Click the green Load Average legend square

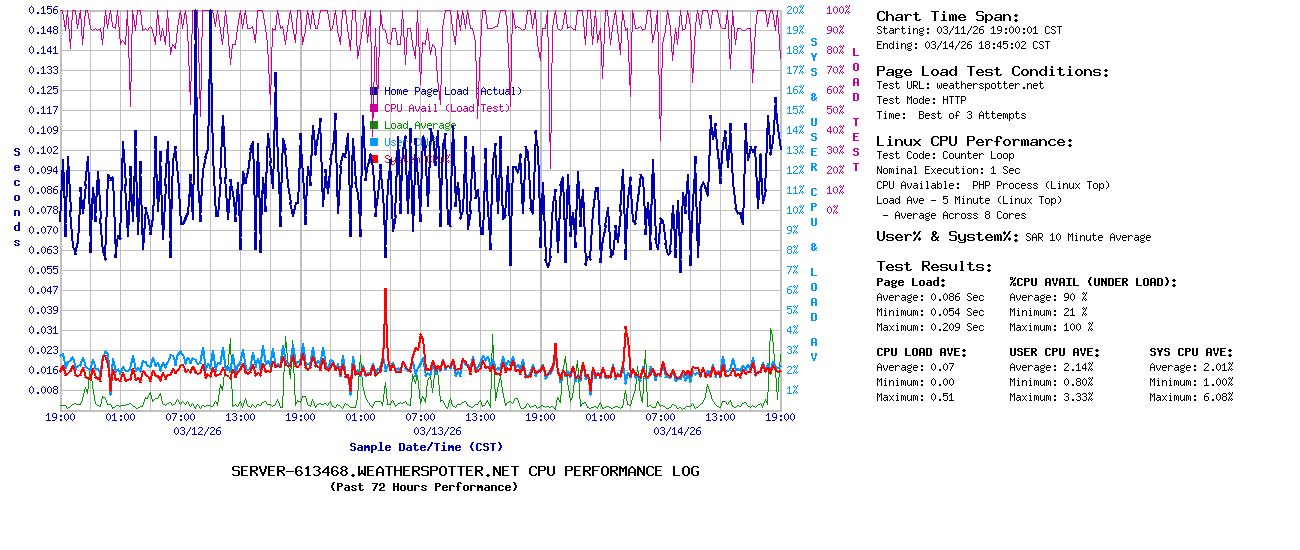tap(374, 125)
